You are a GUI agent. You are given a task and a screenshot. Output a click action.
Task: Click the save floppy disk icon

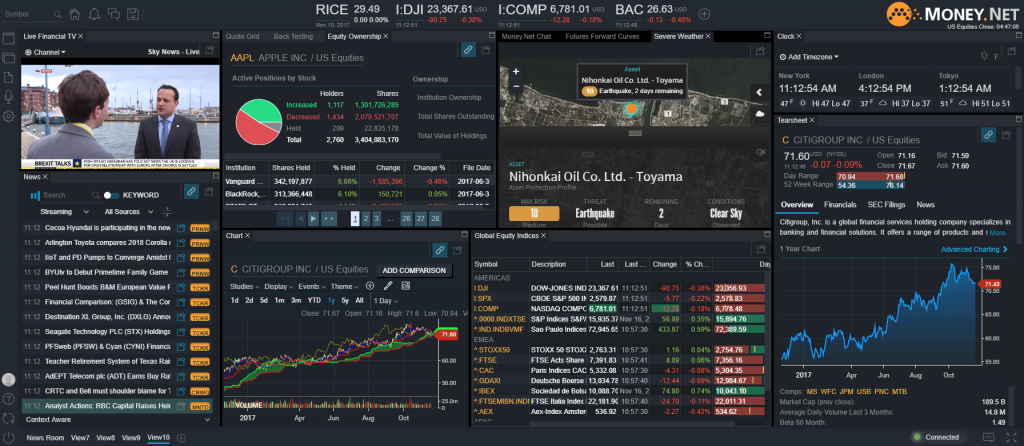click(x=135, y=14)
